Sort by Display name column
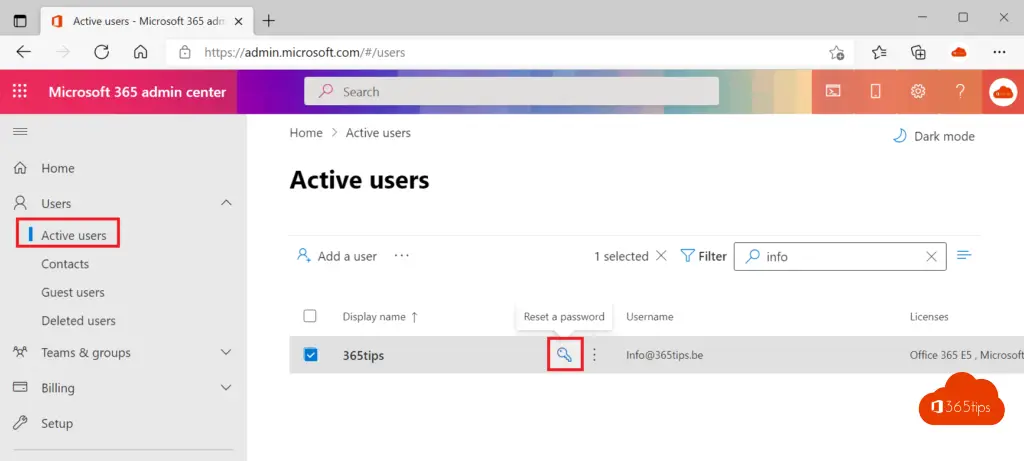Viewport: 1024px width, 461px height. [380, 317]
